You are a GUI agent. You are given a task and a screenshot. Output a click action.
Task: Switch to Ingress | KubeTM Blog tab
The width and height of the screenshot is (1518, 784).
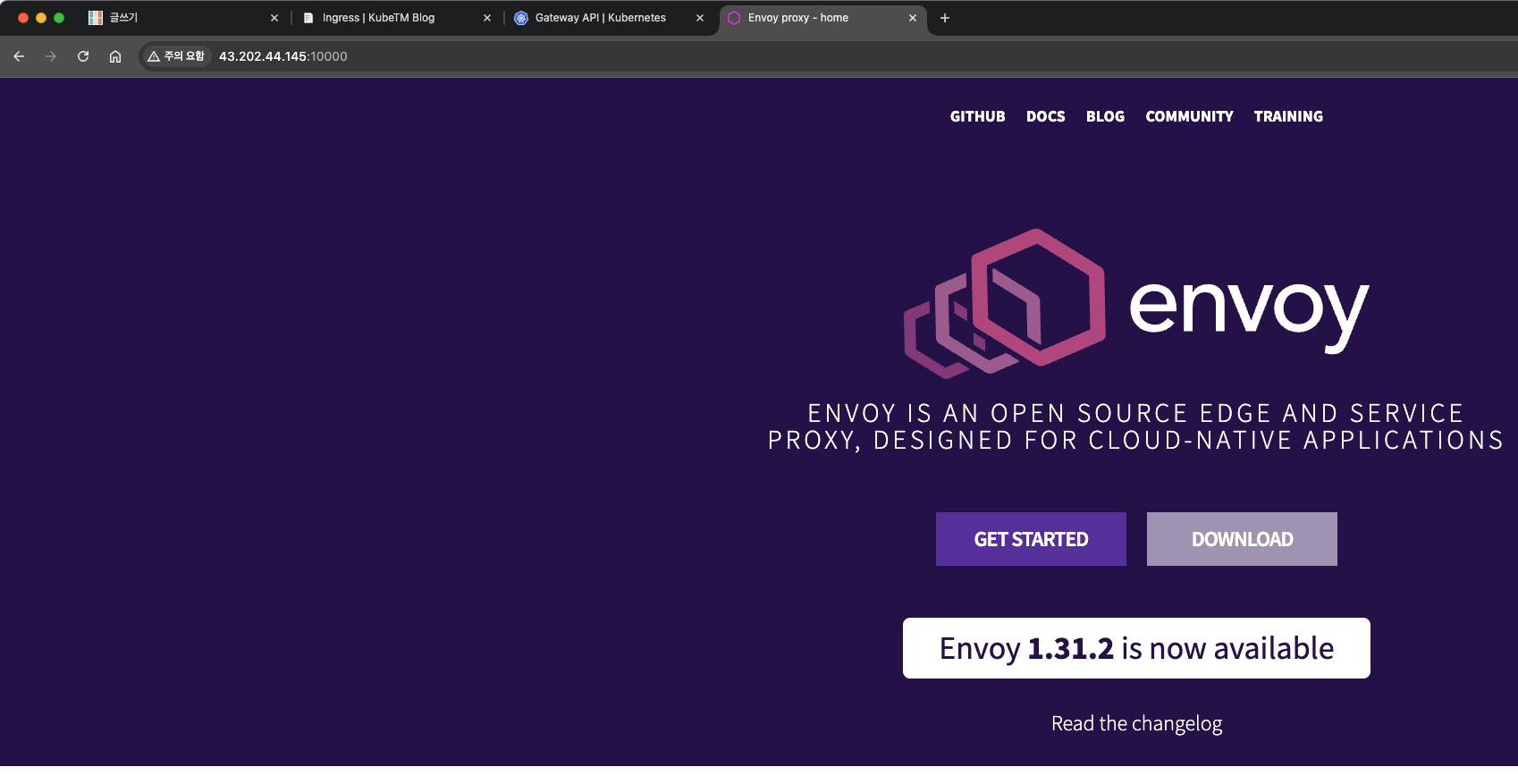[x=396, y=18]
